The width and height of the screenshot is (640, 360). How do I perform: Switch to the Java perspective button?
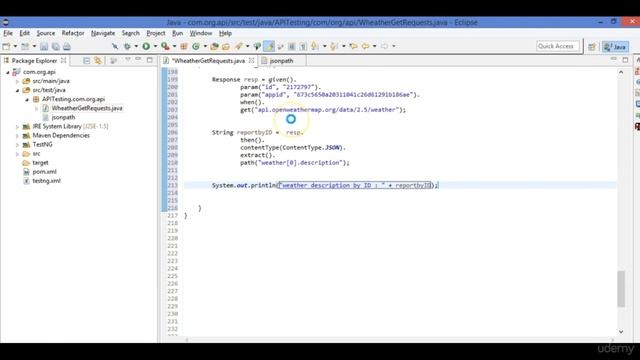tap(616, 47)
